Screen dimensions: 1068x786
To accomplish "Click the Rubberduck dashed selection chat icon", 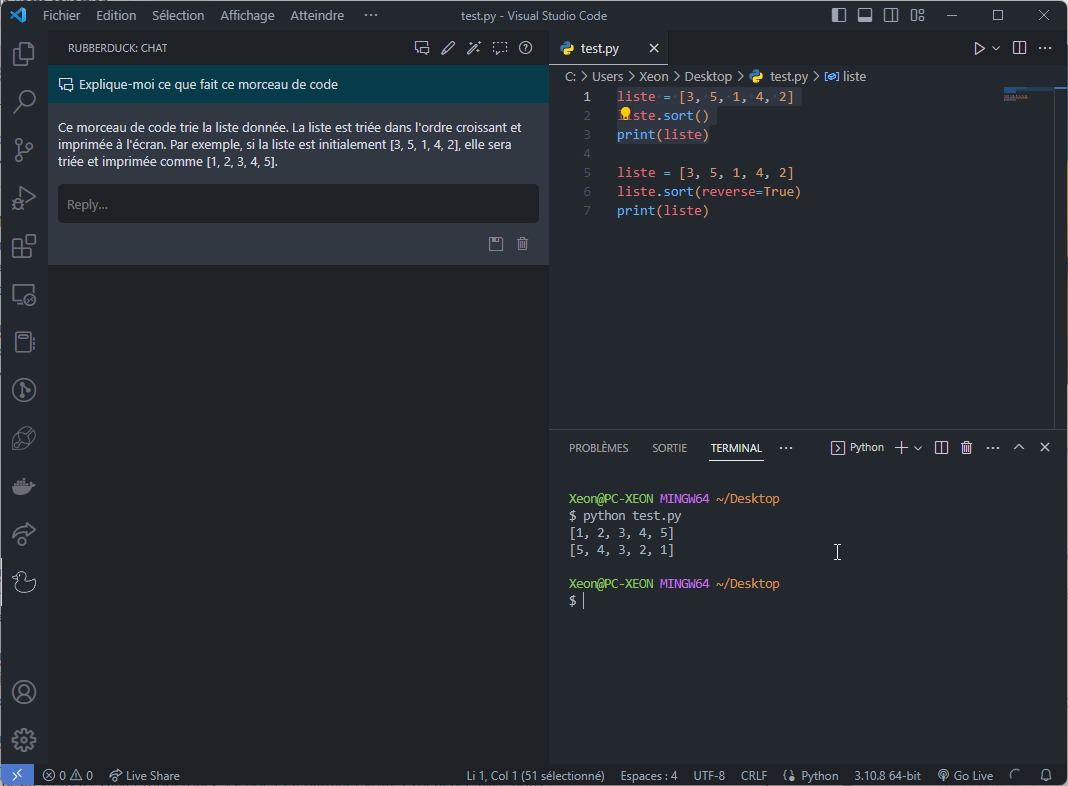I will click(x=500, y=48).
